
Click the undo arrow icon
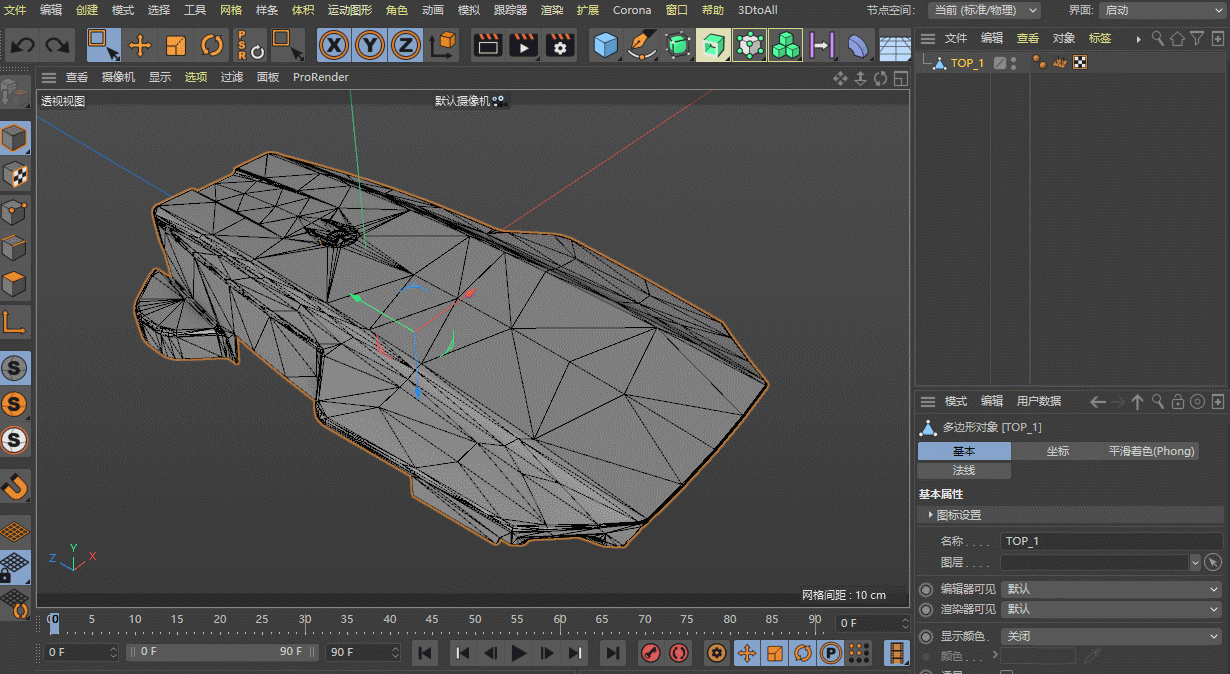22,46
